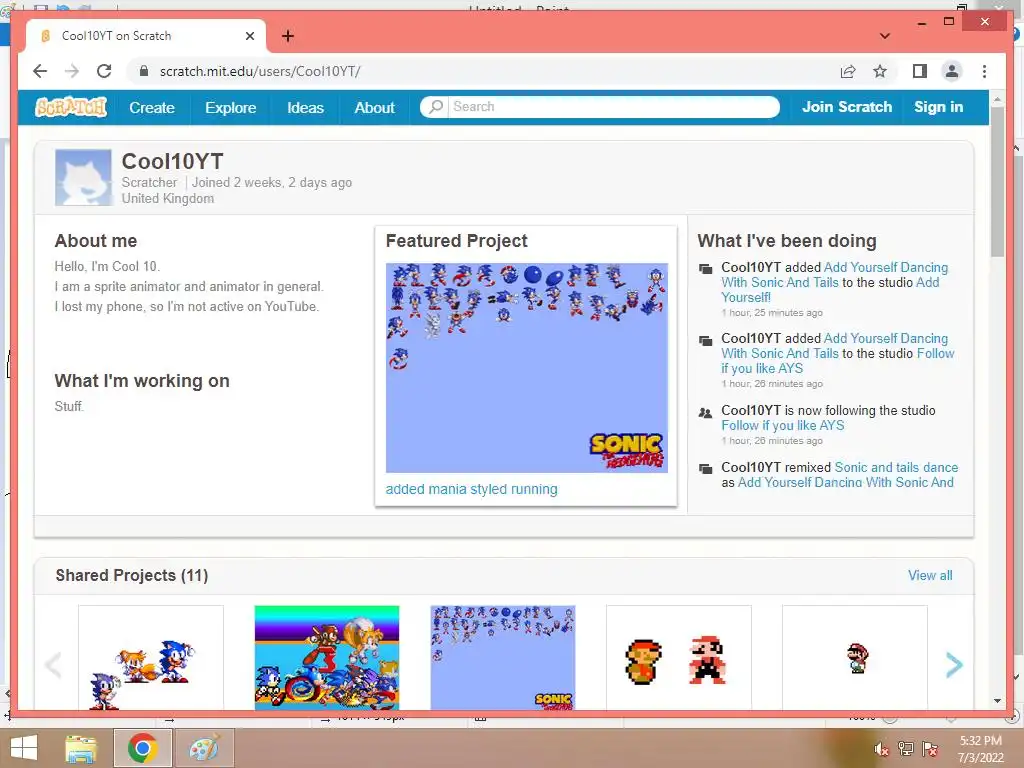This screenshot has height=768, width=1024.
Task: Click the 'Cool10YT' username heading
Action: [x=172, y=161]
